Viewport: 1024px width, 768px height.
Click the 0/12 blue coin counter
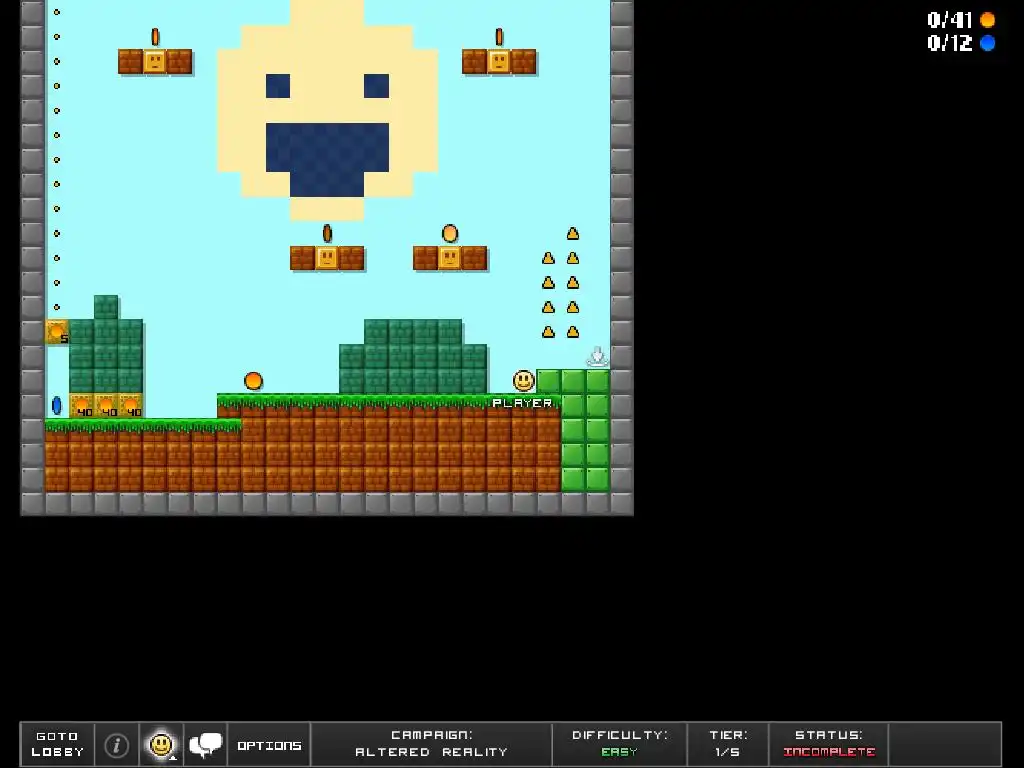click(x=961, y=43)
